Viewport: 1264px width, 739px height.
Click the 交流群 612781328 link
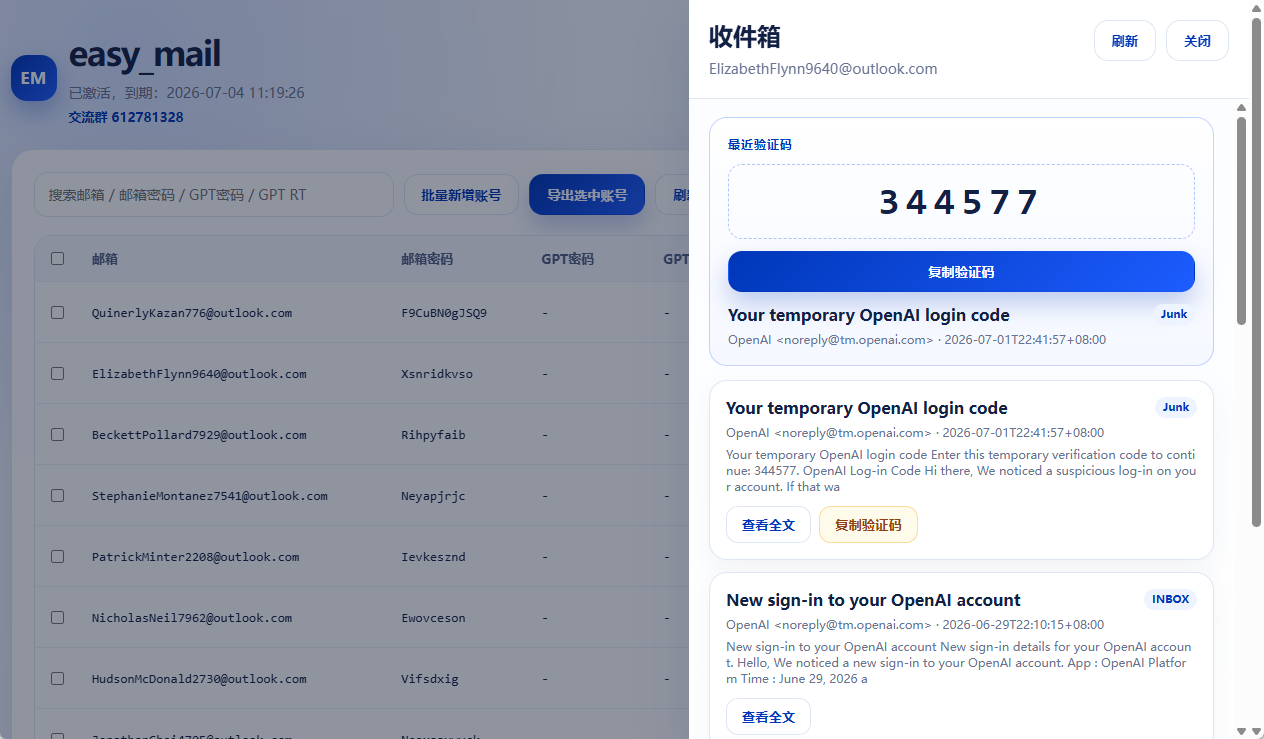126,117
